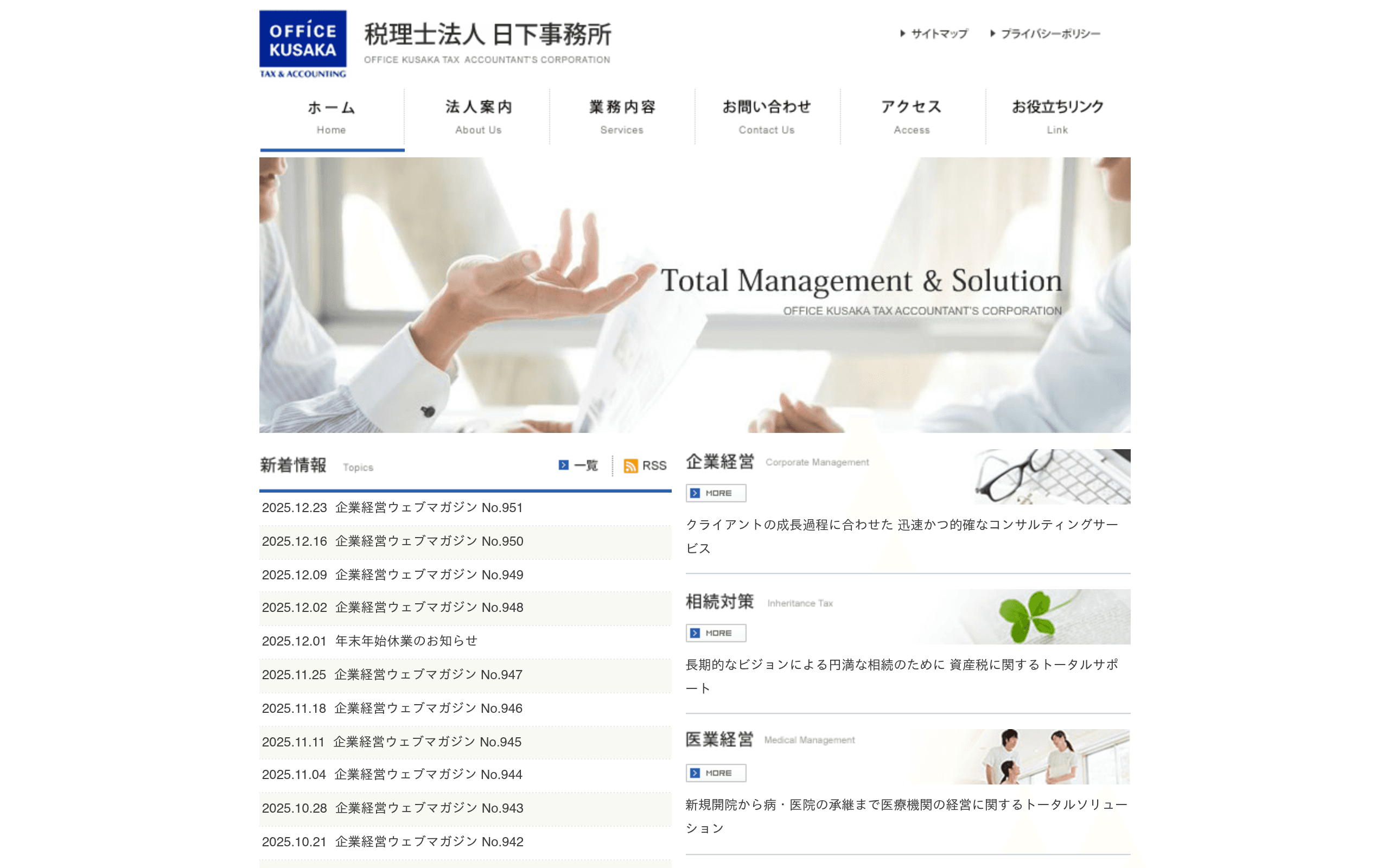Open the お問い合わせ Contact Us page
The image size is (1389, 868).
pyautogui.click(x=767, y=116)
